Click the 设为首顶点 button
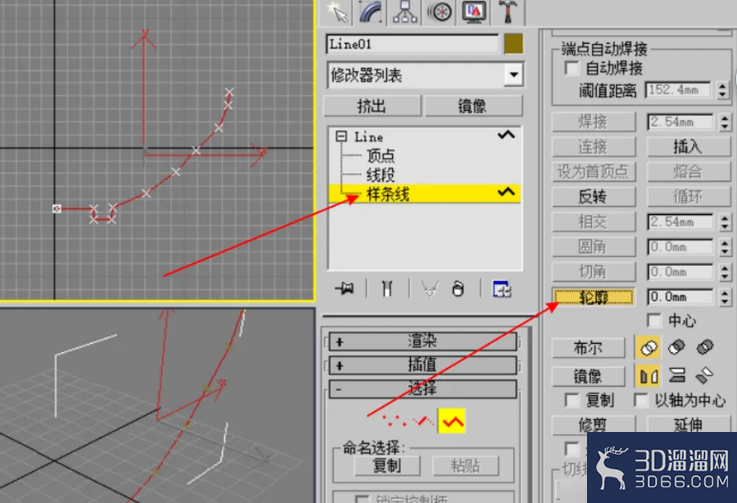Screen dimensions: 737x503 coord(594,171)
